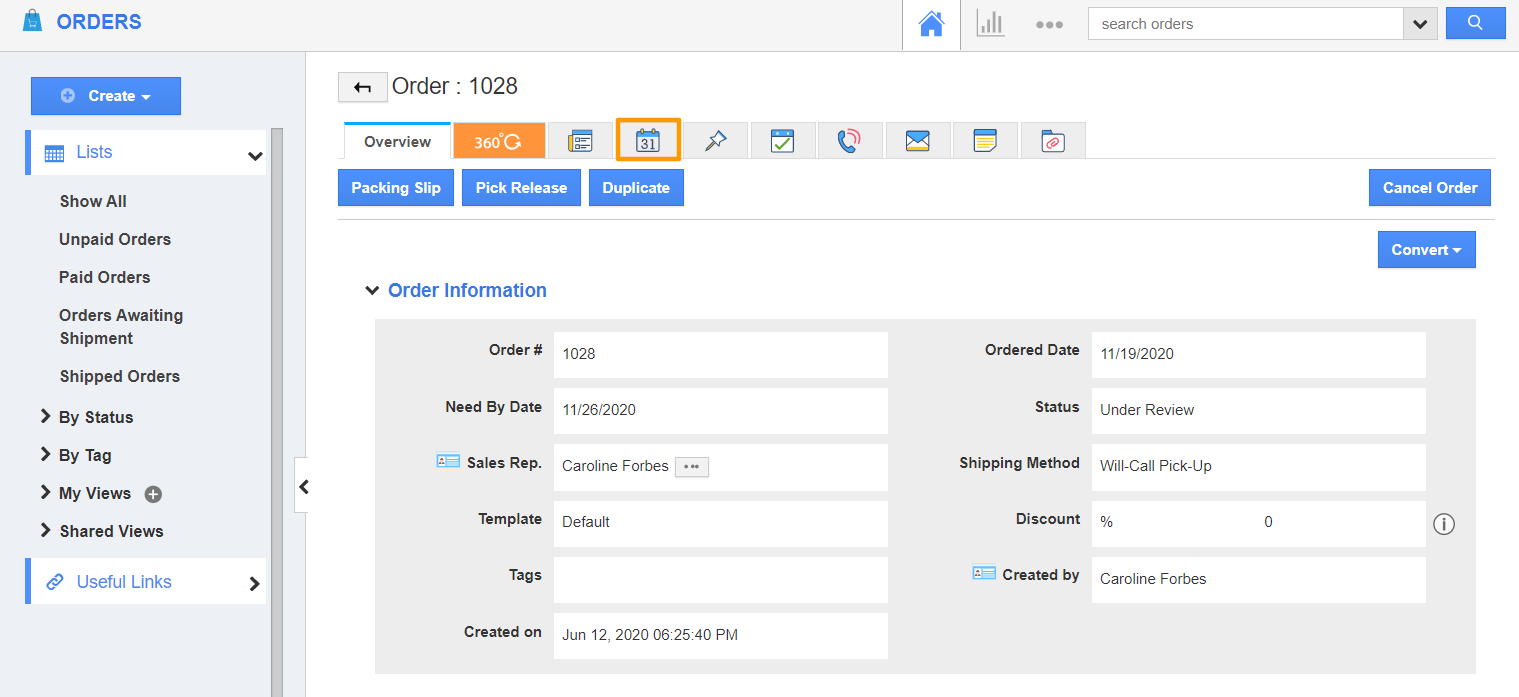1519x697 pixels.
Task: Switch to the Overview tab
Action: (397, 142)
